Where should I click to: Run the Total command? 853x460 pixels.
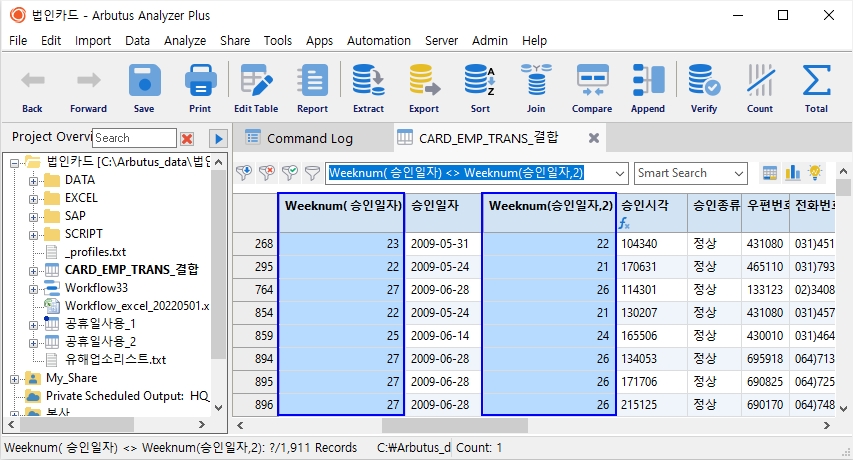pos(816,81)
